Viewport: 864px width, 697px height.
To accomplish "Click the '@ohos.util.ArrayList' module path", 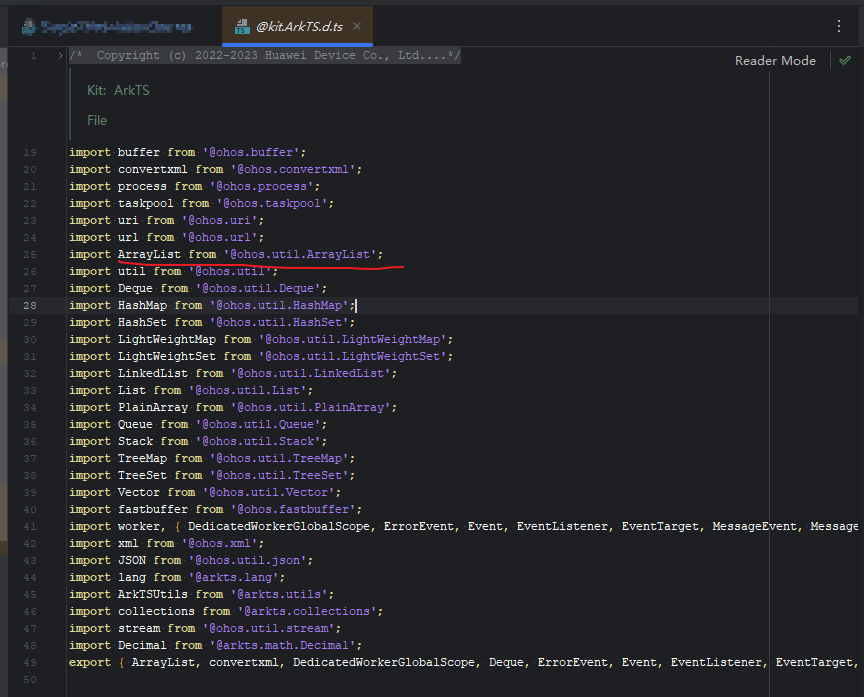I will click(x=303, y=254).
